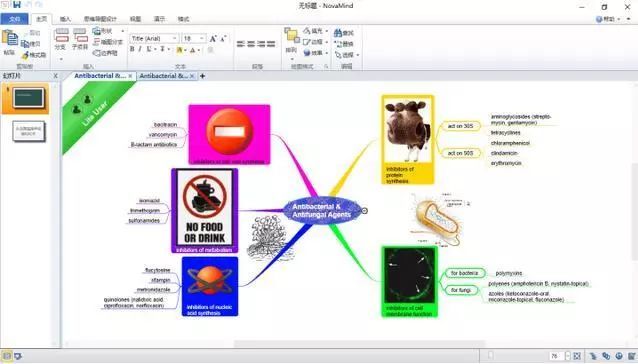Click the fit-to-window icon beside zoom value

coord(577,356)
